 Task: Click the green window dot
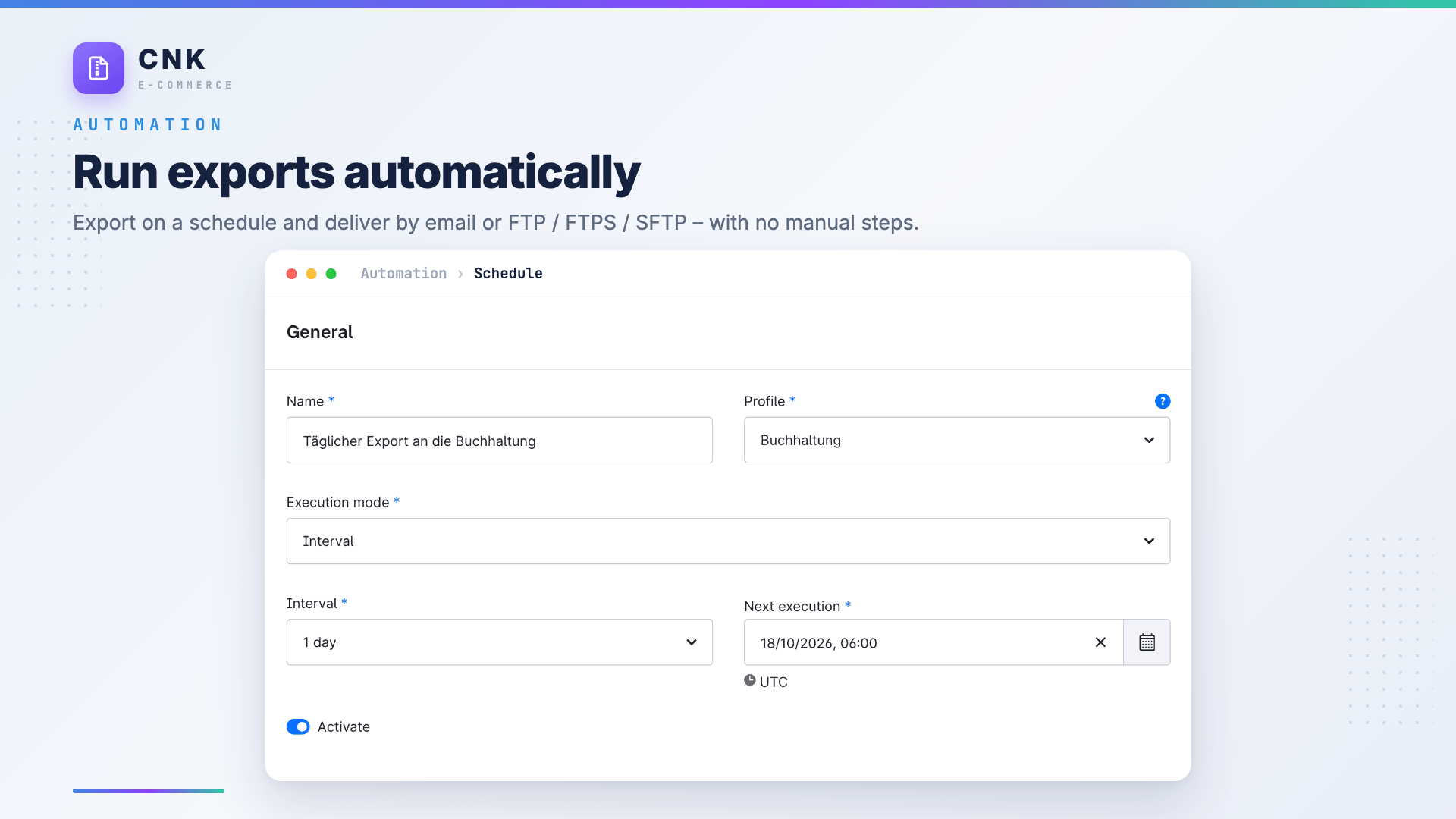[x=331, y=274]
